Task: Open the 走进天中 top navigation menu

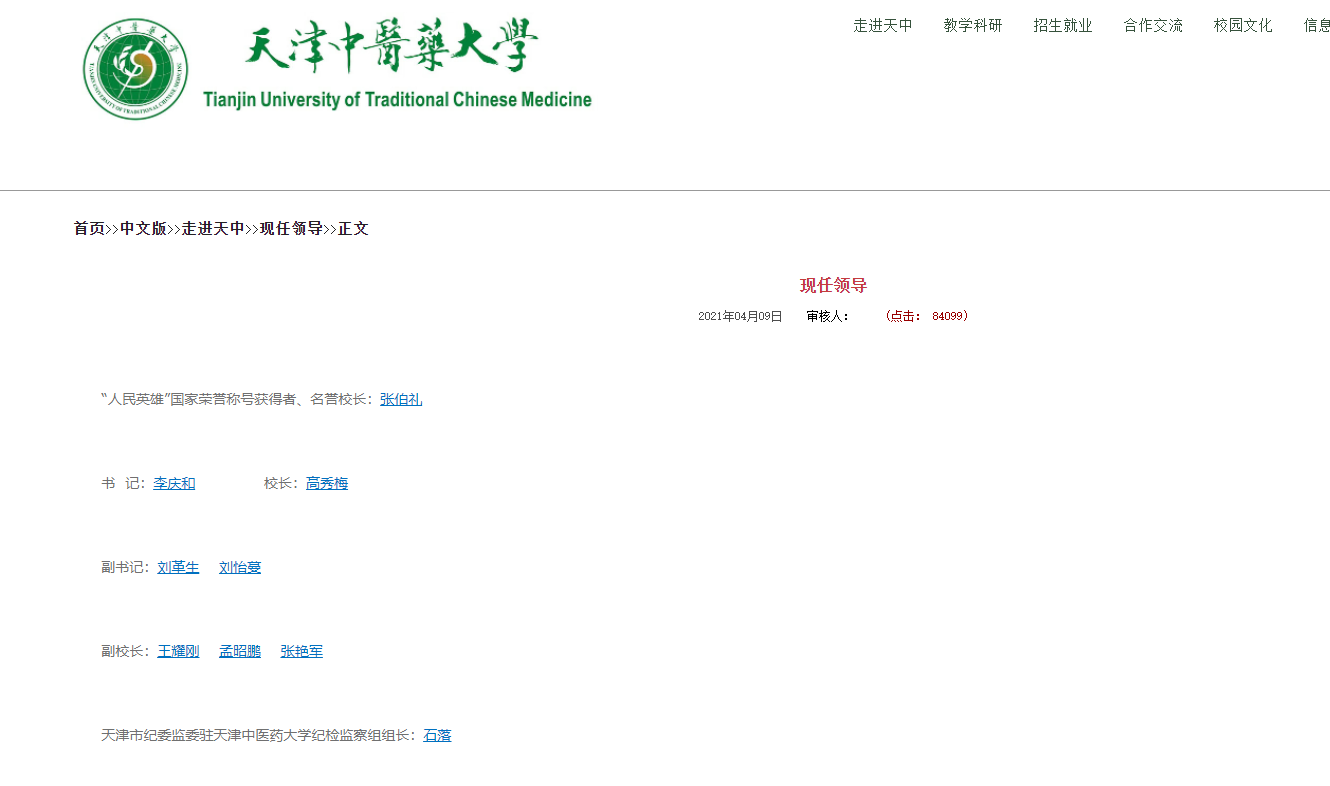Action: 882,26
